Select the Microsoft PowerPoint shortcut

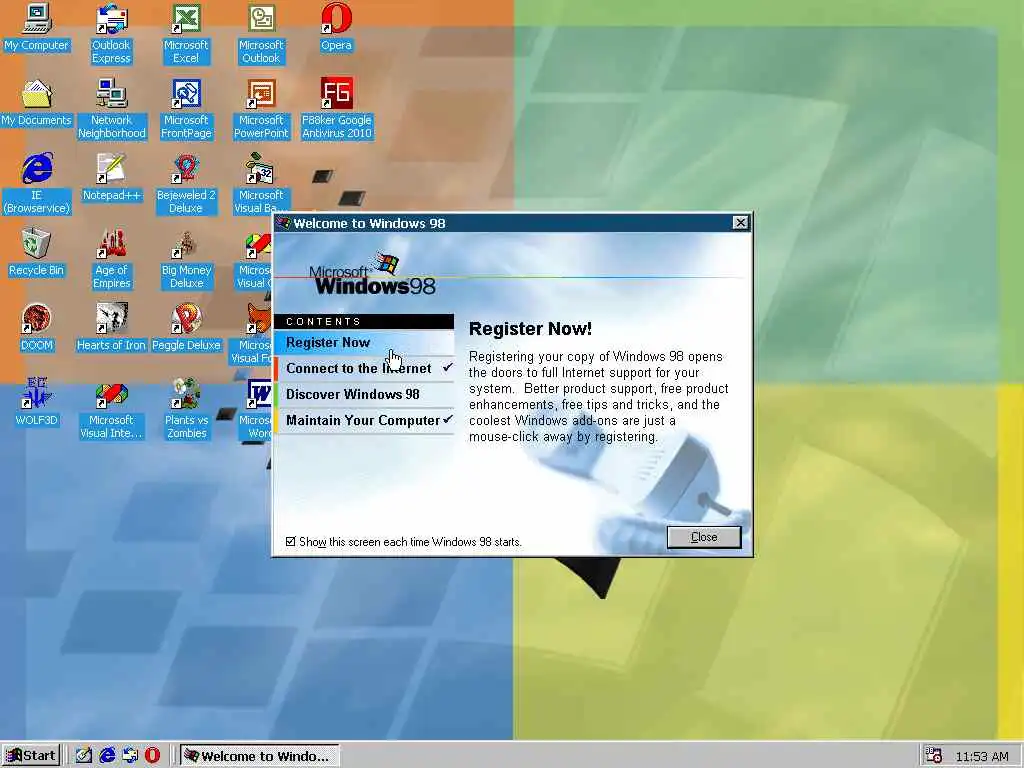tap(261, 109)
